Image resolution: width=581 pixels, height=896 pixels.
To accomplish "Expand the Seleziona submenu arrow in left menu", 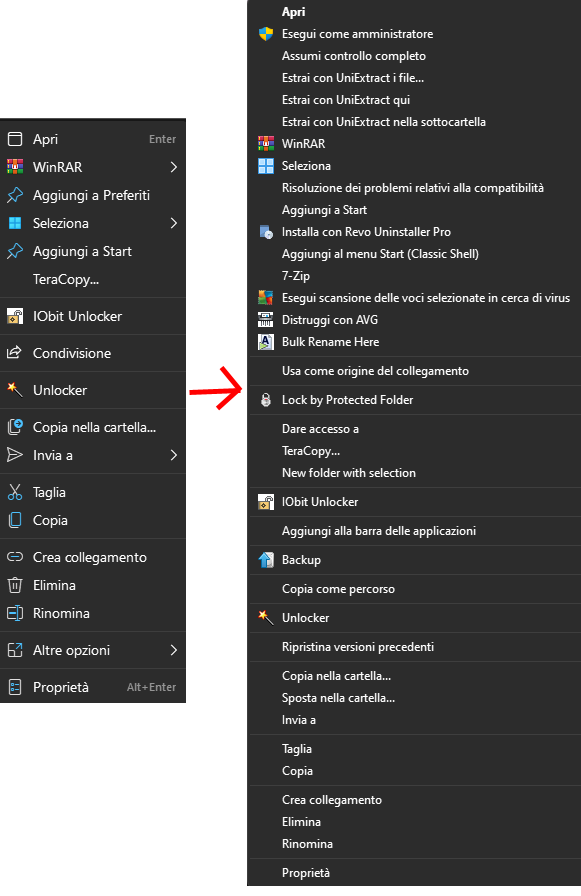I will (x=174, y=223).
